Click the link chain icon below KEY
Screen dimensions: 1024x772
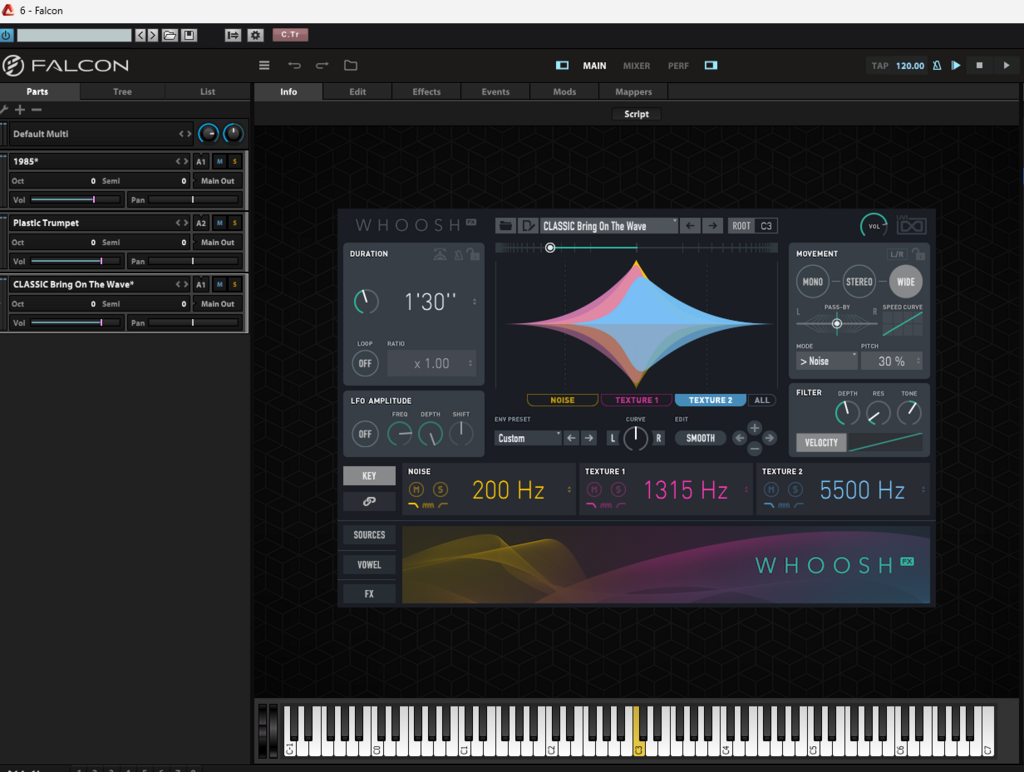click(x=369, y=502)
